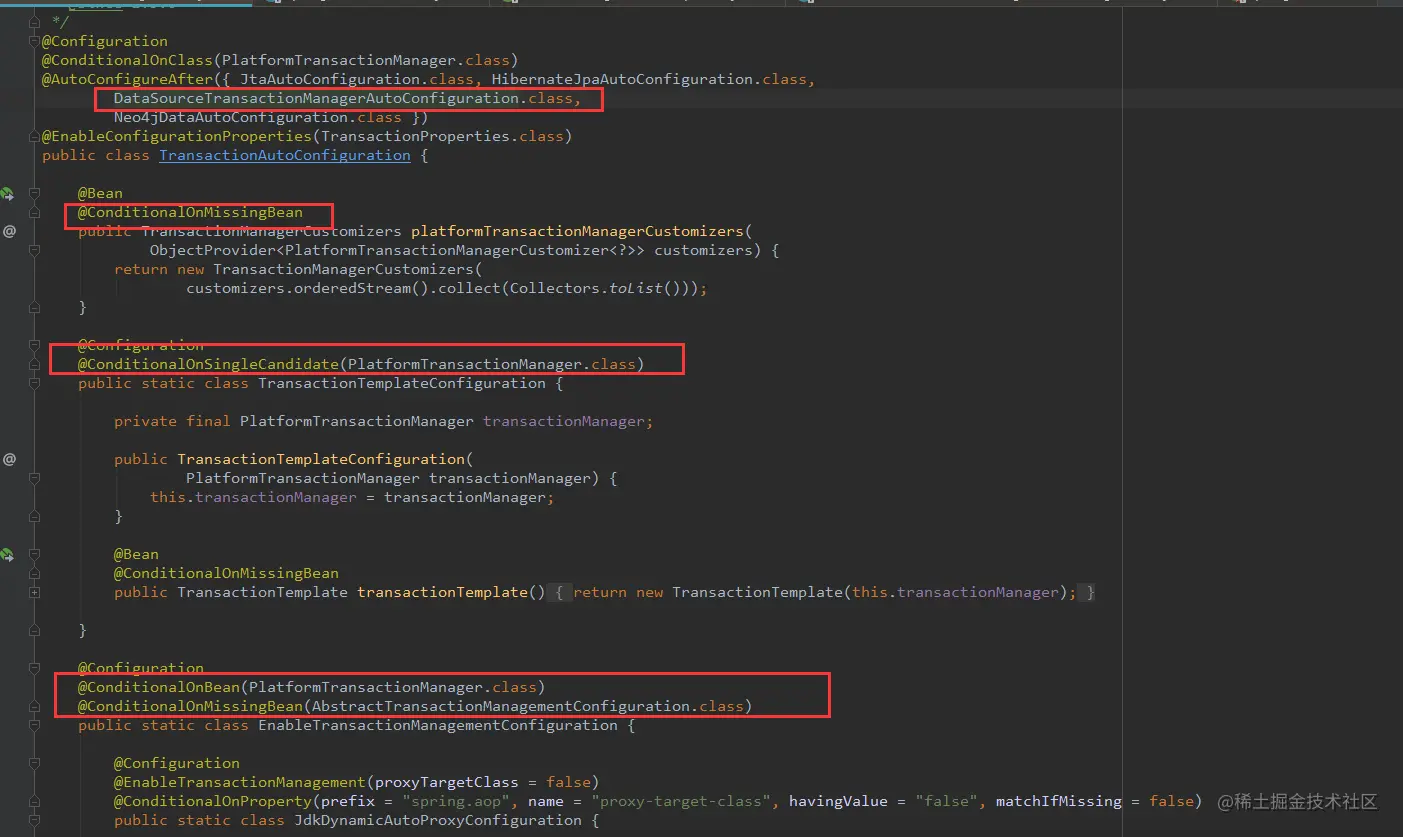Open the TransactionAutoConfiguration class name link

point(285,155)
